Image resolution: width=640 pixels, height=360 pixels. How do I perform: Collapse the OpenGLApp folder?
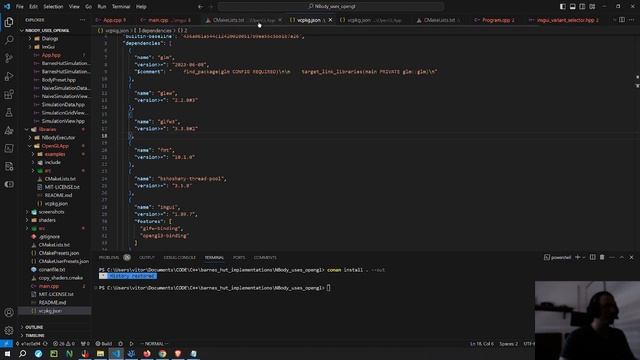point(55,146)
